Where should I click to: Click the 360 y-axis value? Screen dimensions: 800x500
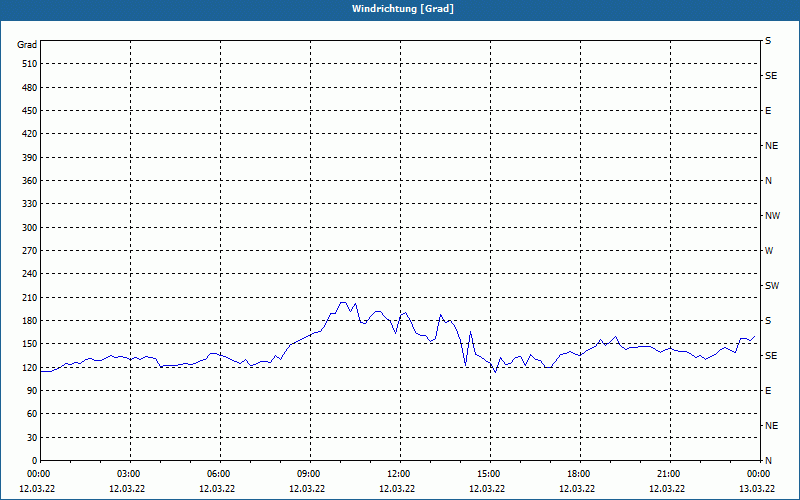pyautogui.click(x=30, y=181)
